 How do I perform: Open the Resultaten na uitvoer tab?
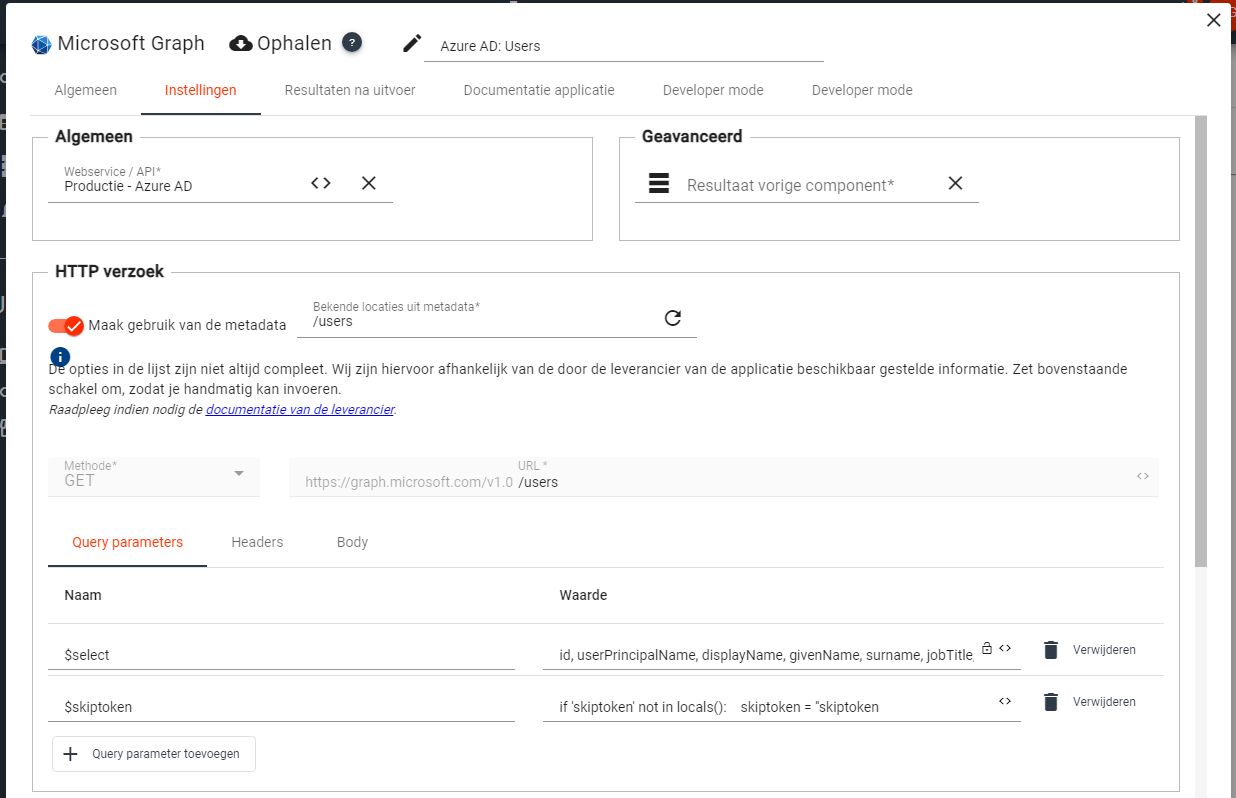350,90
